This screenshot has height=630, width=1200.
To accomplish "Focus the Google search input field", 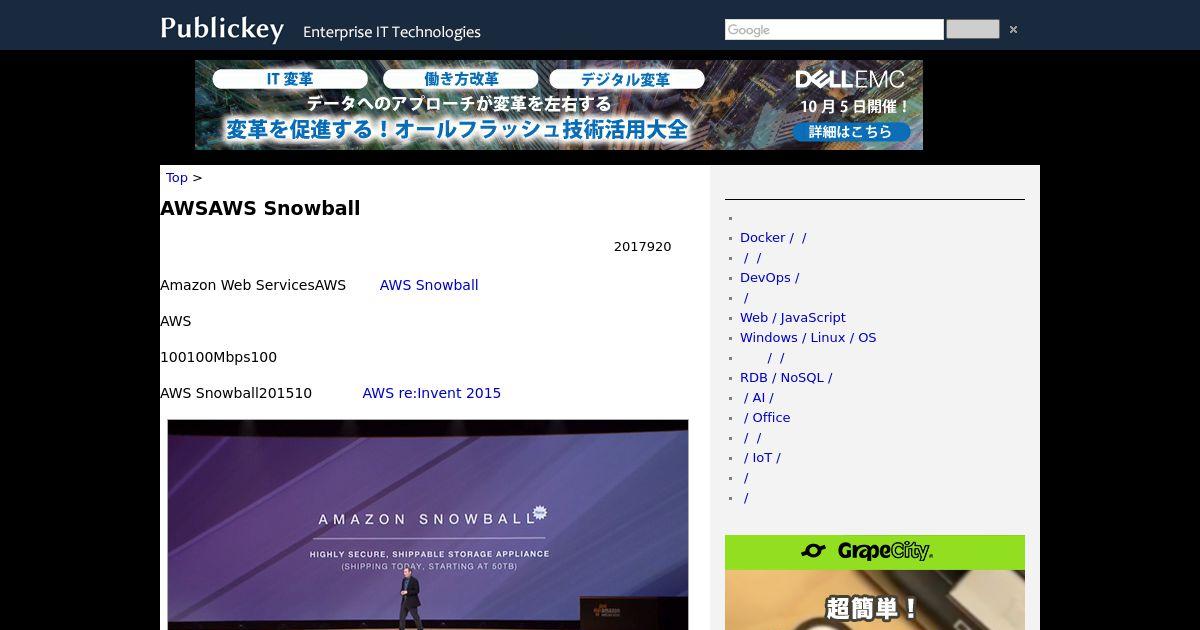I will [x=834, y=30].
